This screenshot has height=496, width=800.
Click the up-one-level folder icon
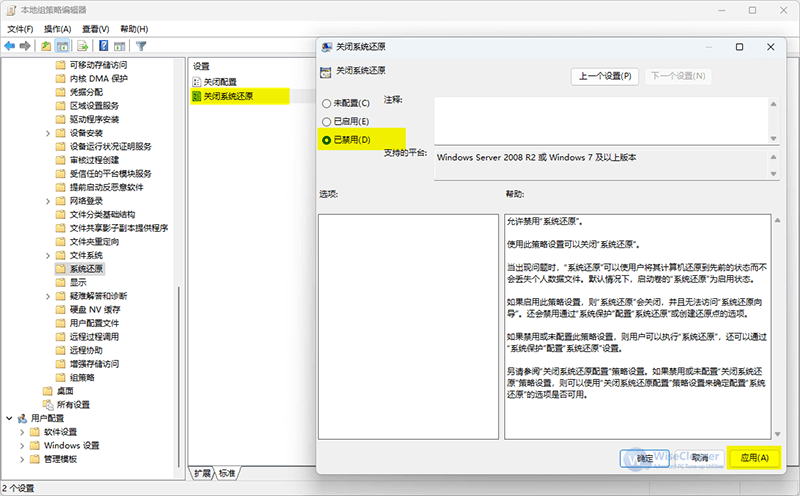pyautogui.click(x=46, y=46)
